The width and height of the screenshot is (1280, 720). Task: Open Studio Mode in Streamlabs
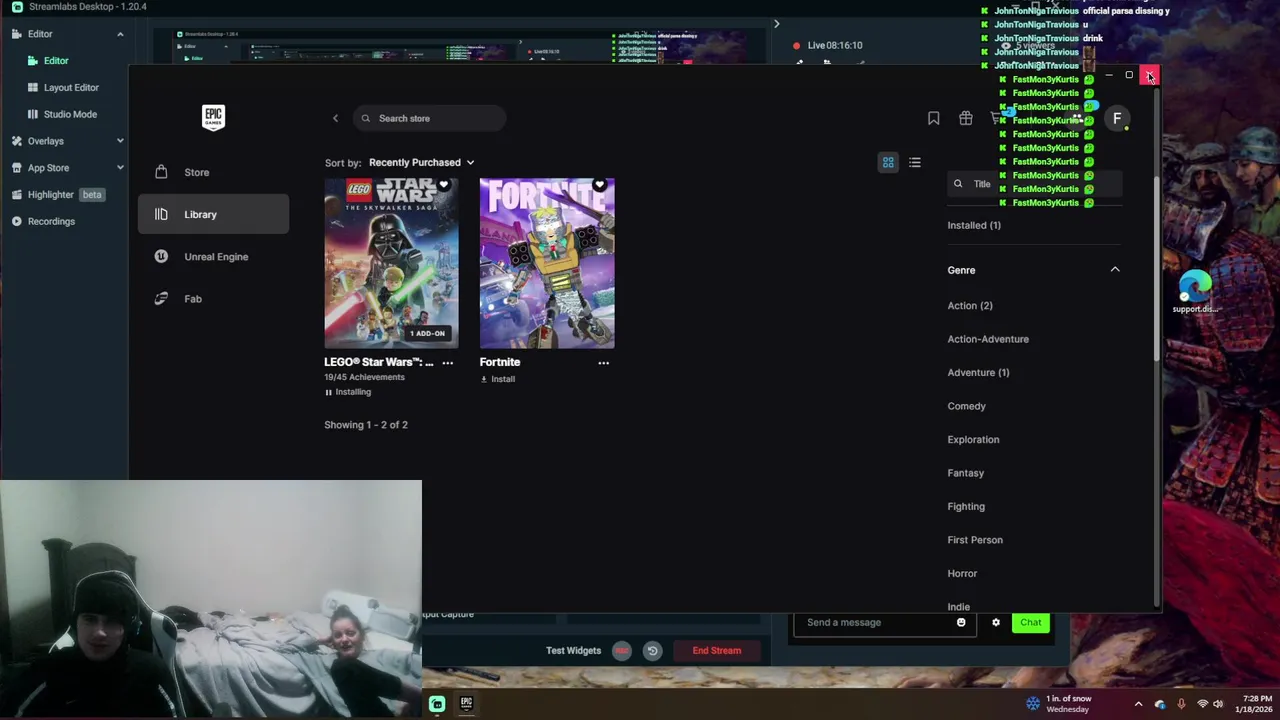pyautogui.click(x=70, y=115)
